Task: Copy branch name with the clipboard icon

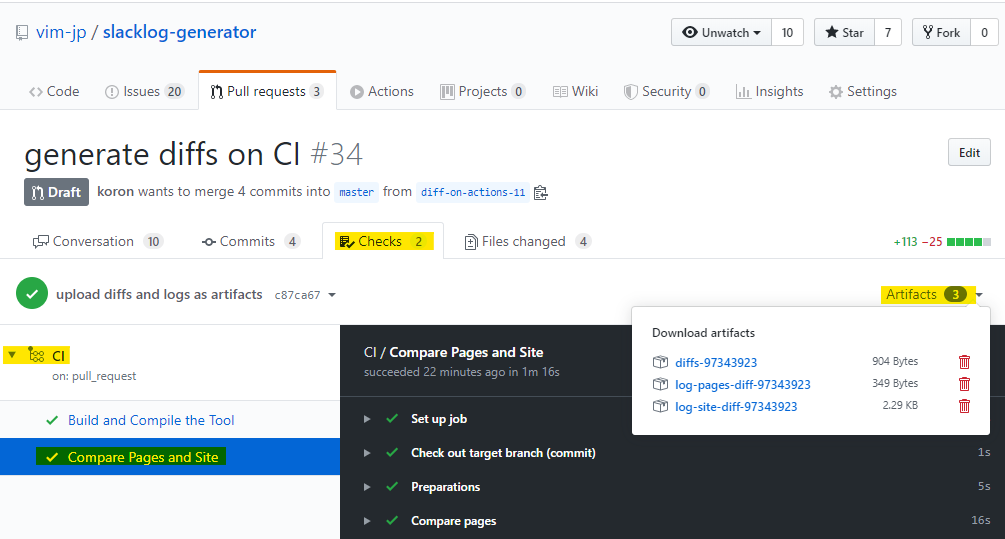Action: [540, 192]
